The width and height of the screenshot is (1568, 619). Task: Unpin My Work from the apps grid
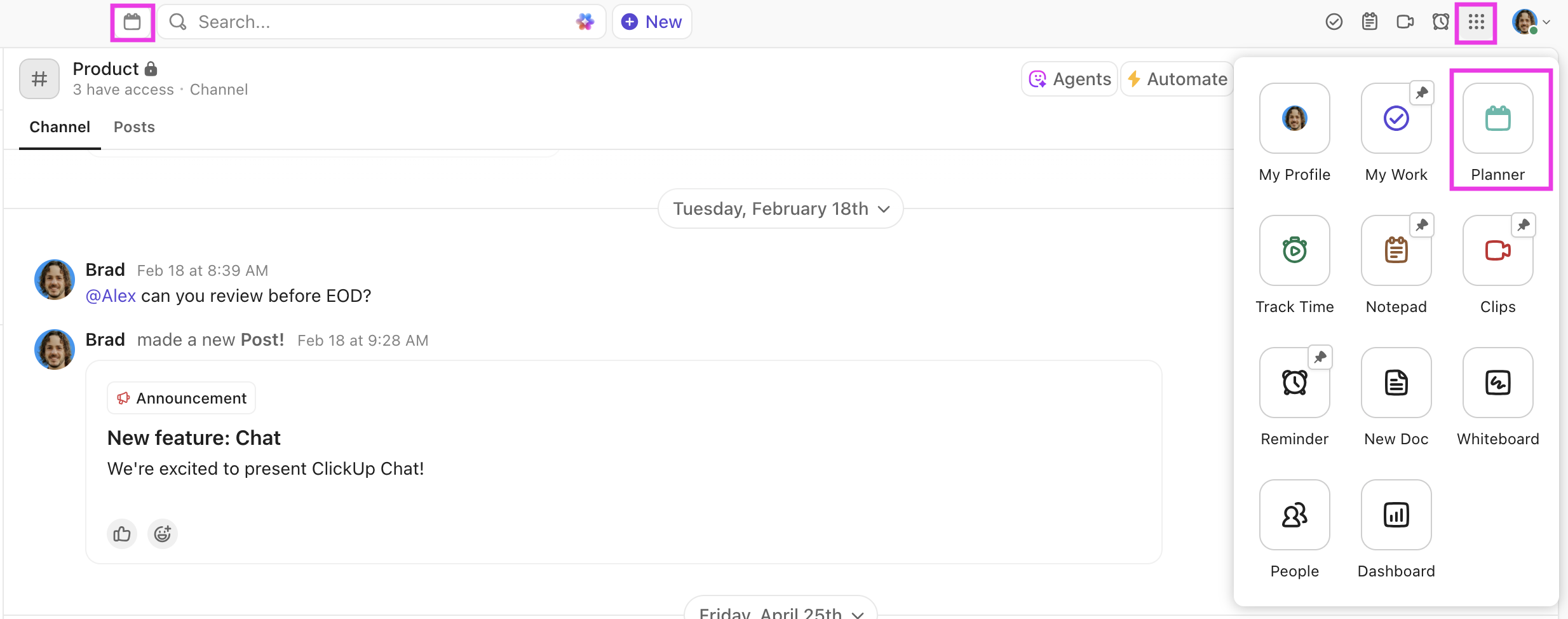click(1422, 92)
